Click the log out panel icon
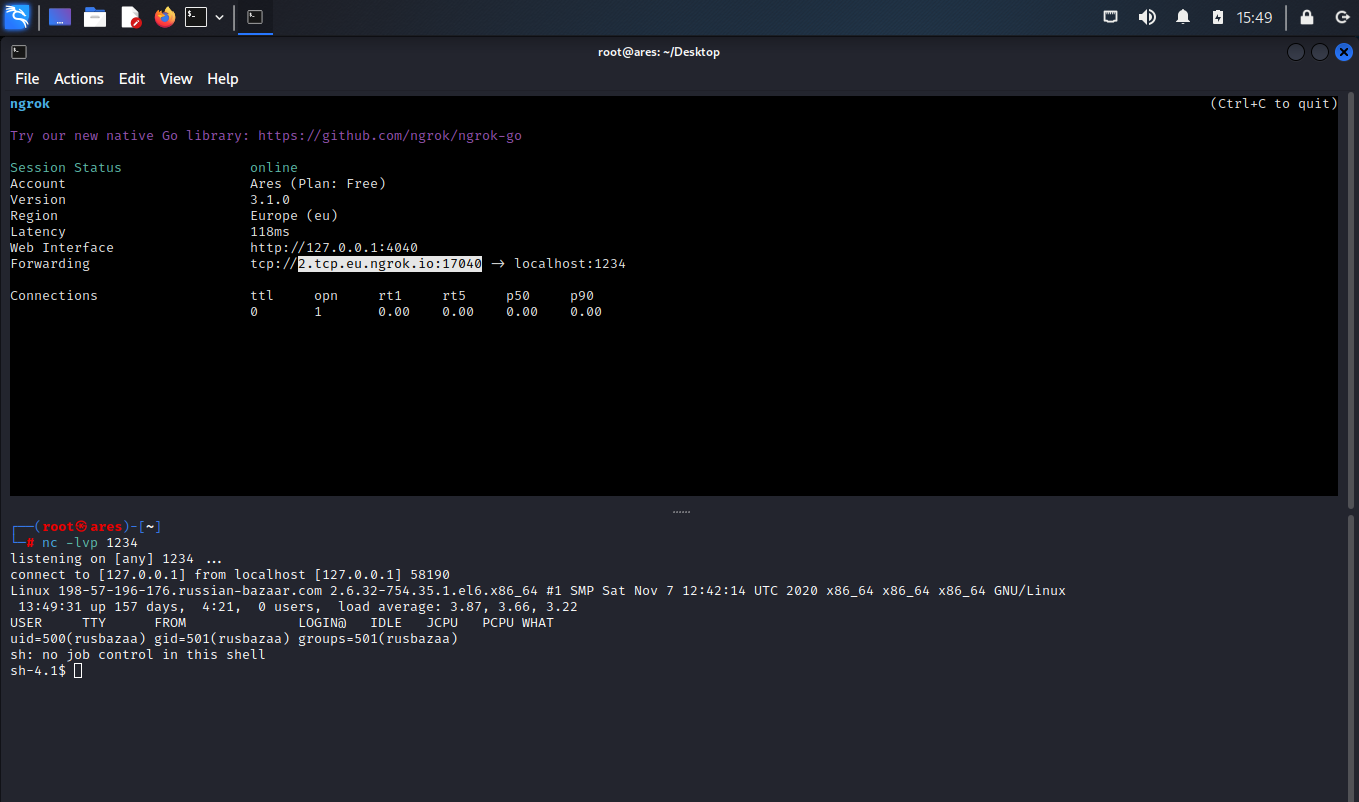This screenshot has width=1359, height=802. 1342,17
